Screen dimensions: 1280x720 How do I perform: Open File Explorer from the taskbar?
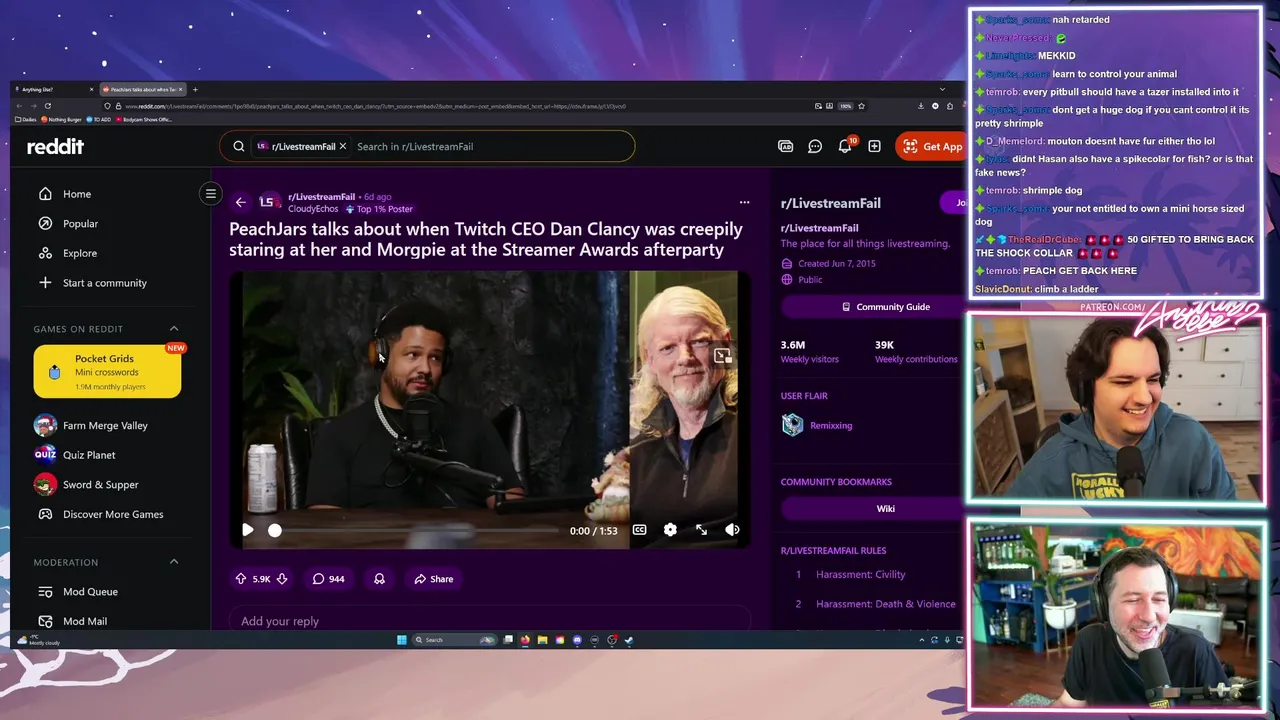[x=542, y=640]
